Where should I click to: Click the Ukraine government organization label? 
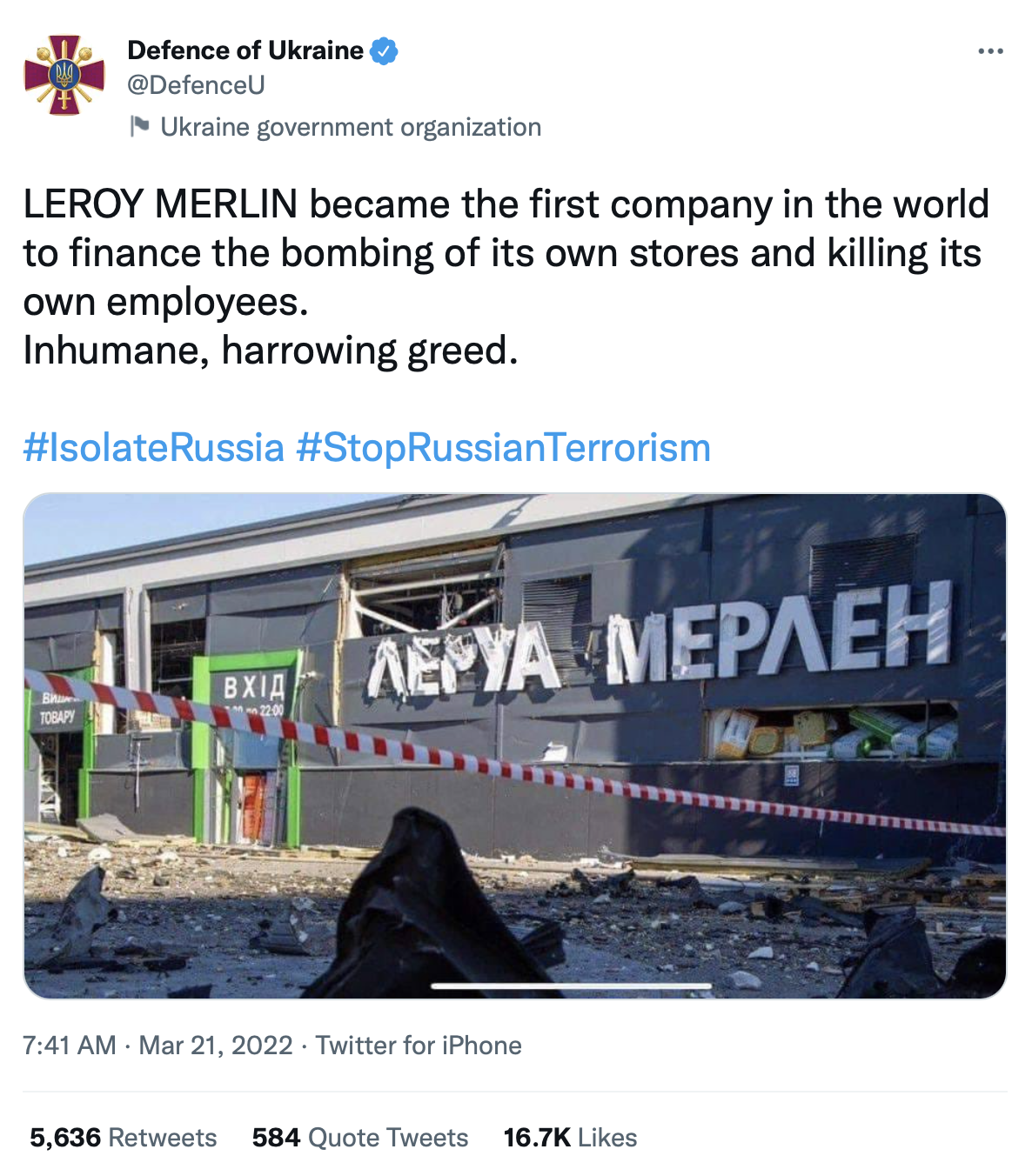(351, 127)
